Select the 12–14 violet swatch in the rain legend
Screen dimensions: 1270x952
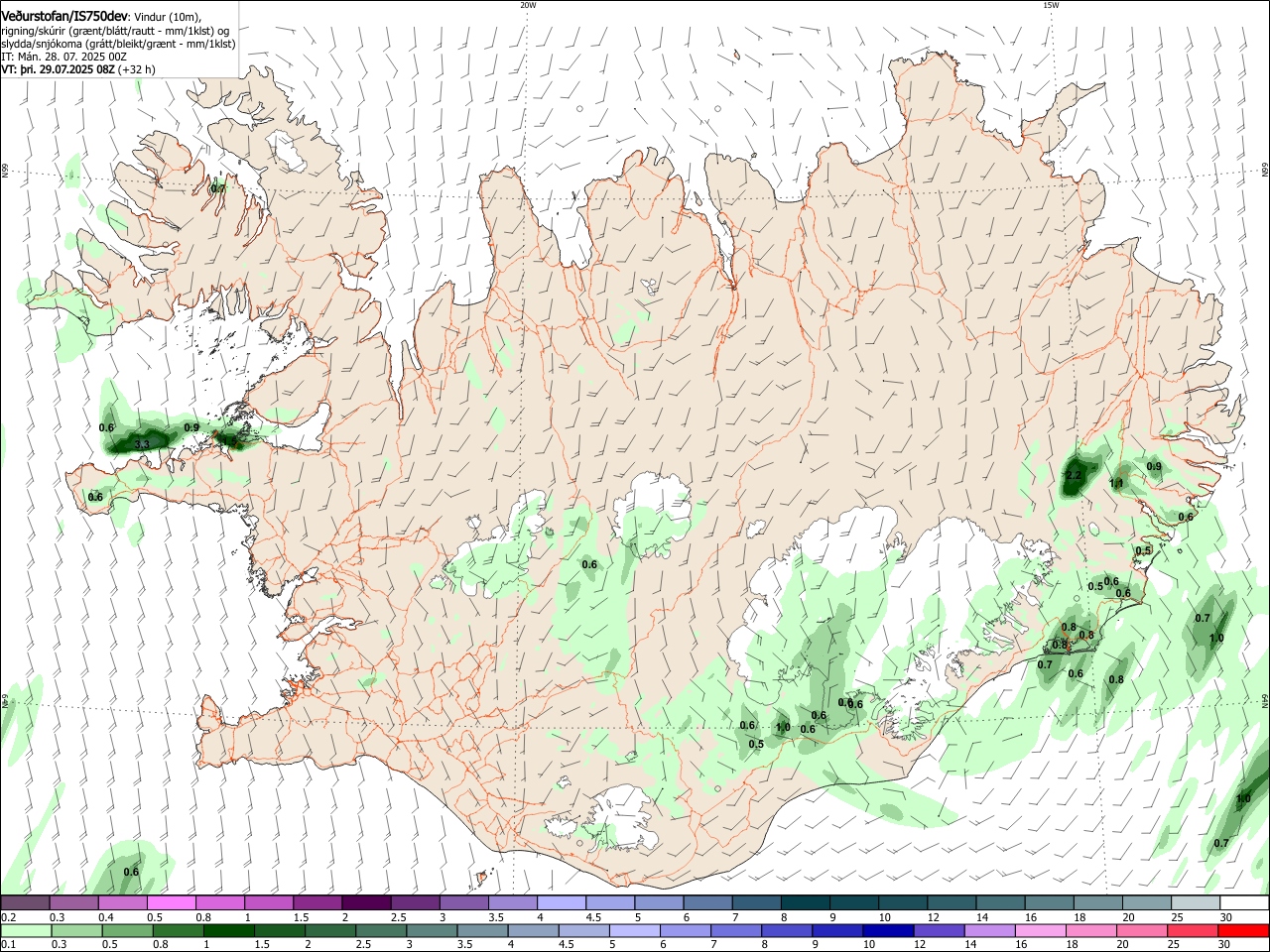[939, 930]
